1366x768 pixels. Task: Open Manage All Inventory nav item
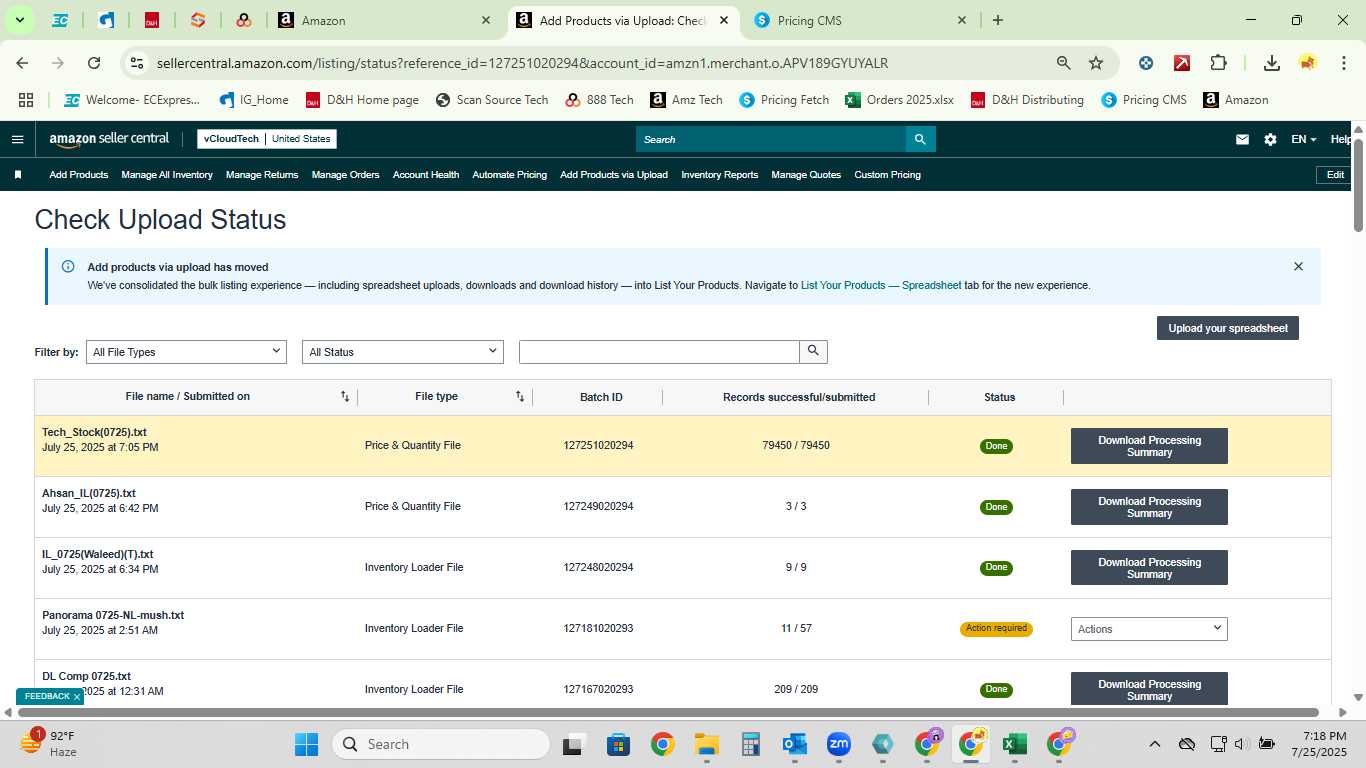[167, 175]
